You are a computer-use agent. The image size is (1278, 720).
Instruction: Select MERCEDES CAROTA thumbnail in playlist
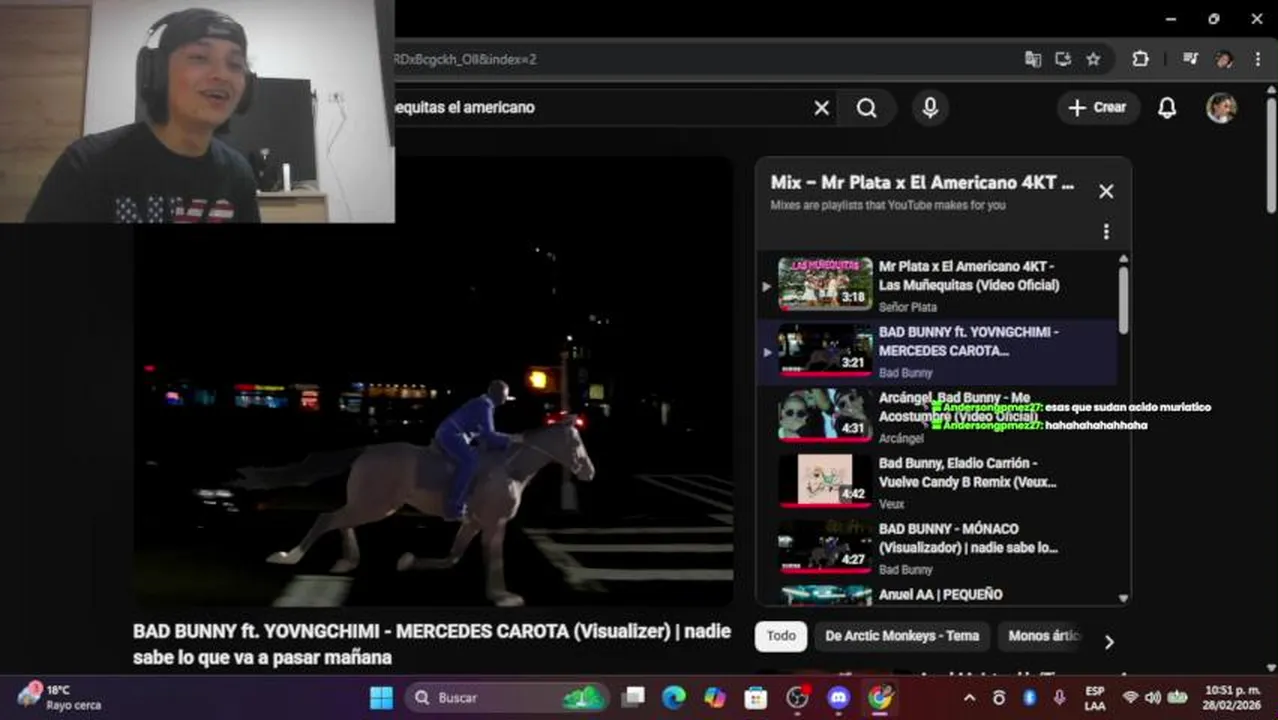pos(825,350)
